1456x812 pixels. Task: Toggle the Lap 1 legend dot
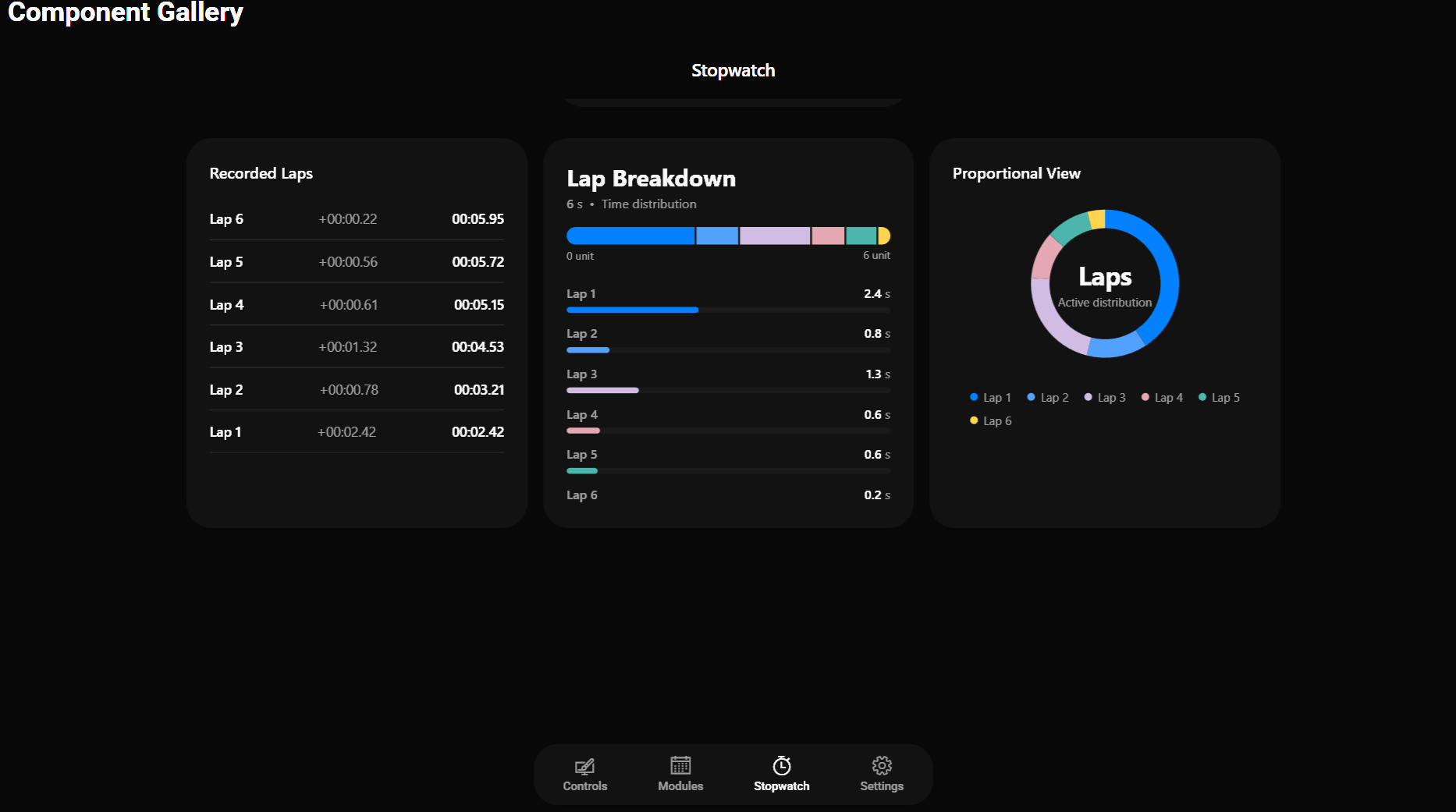[x=974, y=397]
